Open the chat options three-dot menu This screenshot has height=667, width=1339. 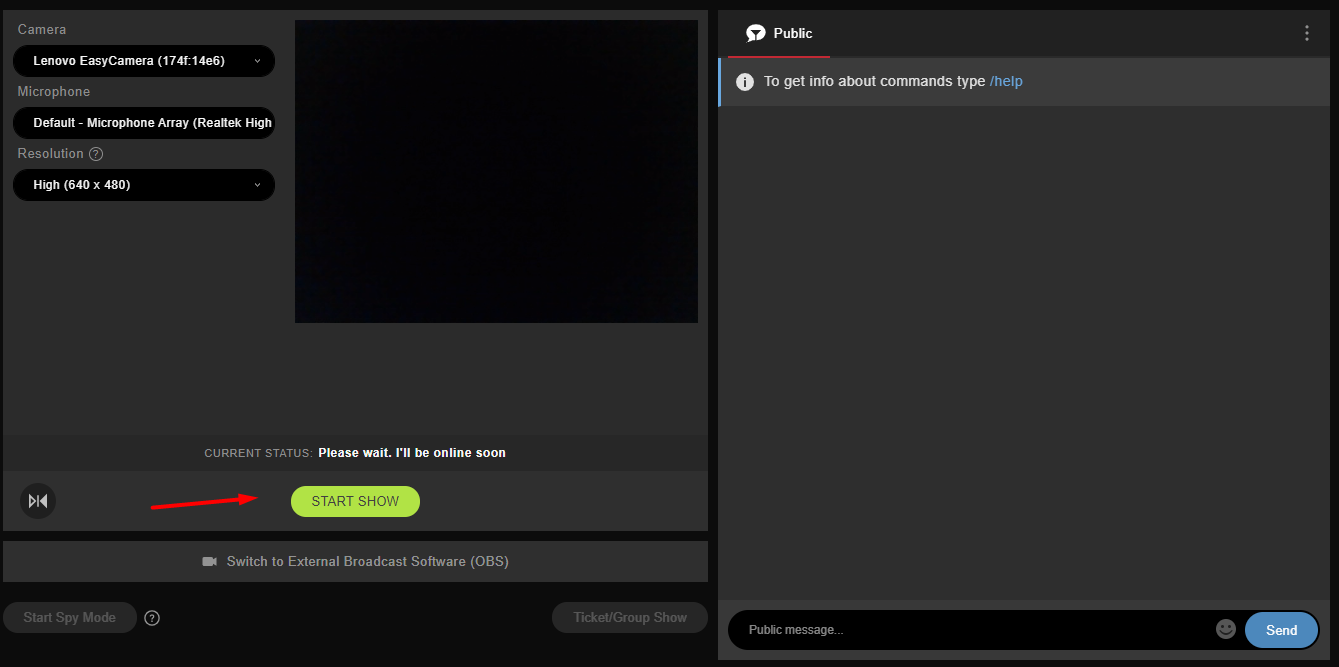pos(1306,33)
